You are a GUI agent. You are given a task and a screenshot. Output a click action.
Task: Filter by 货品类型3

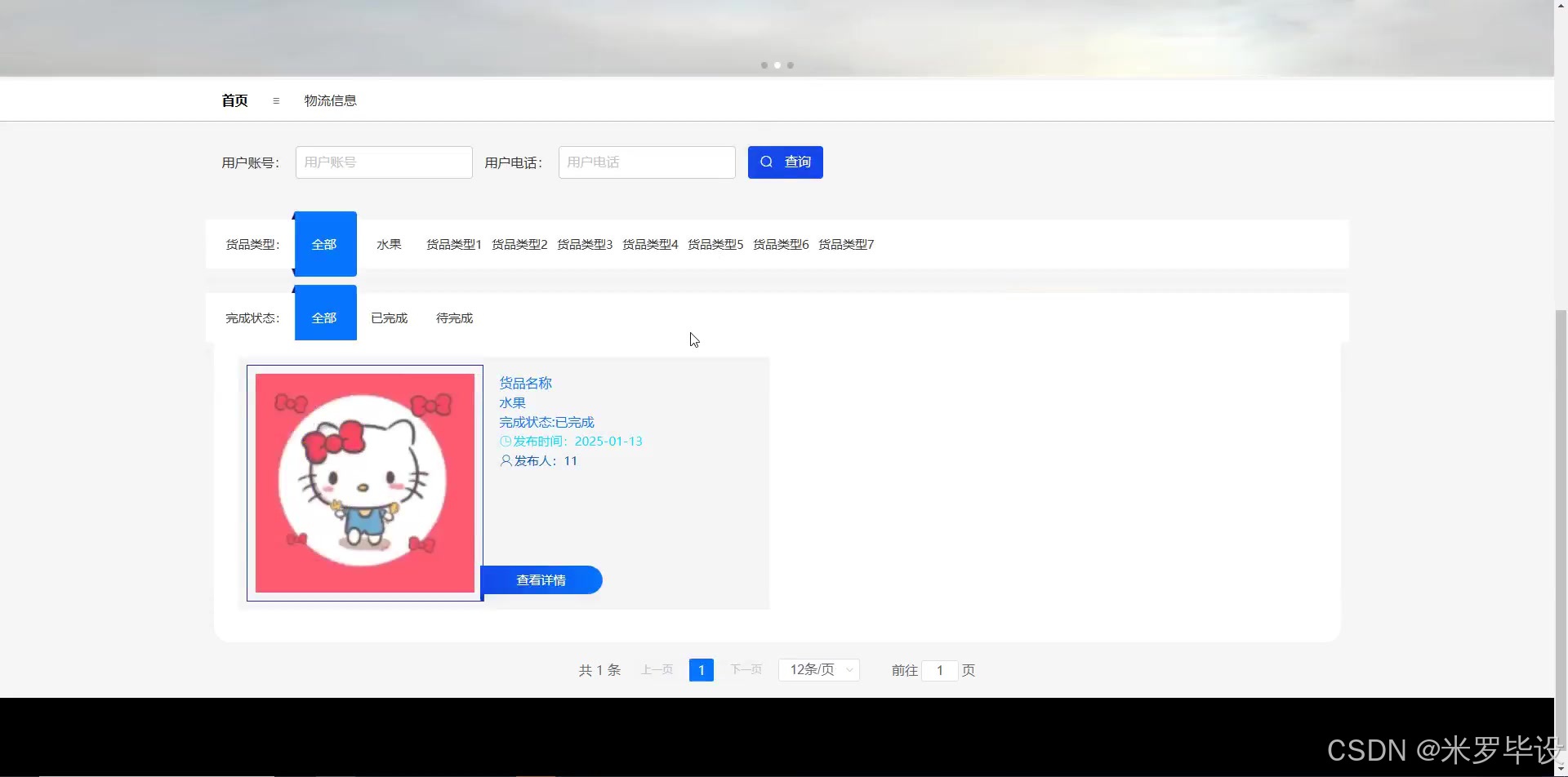pyautogui.click(x=585, y=244)
